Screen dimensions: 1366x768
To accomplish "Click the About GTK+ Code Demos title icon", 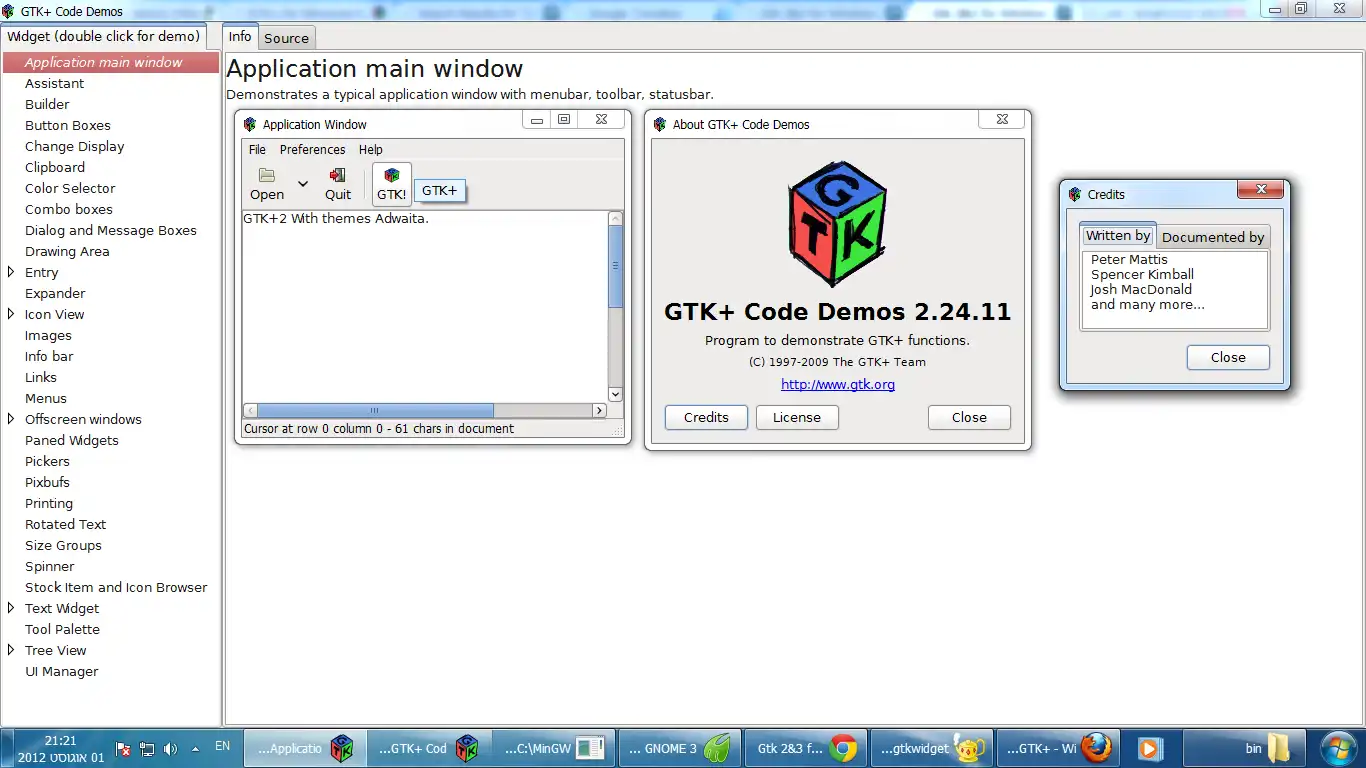I will (x=659, y=125).
